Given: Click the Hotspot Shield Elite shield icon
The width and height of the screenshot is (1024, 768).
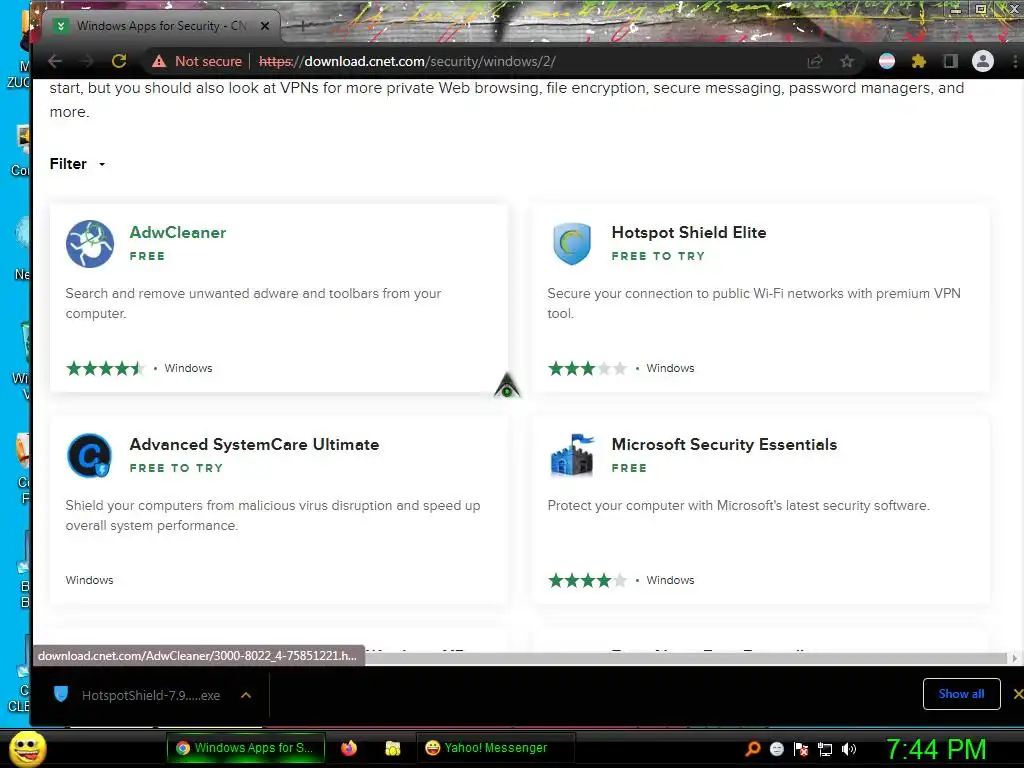Looking at the screenshot, I should click(x=572, y=244).
